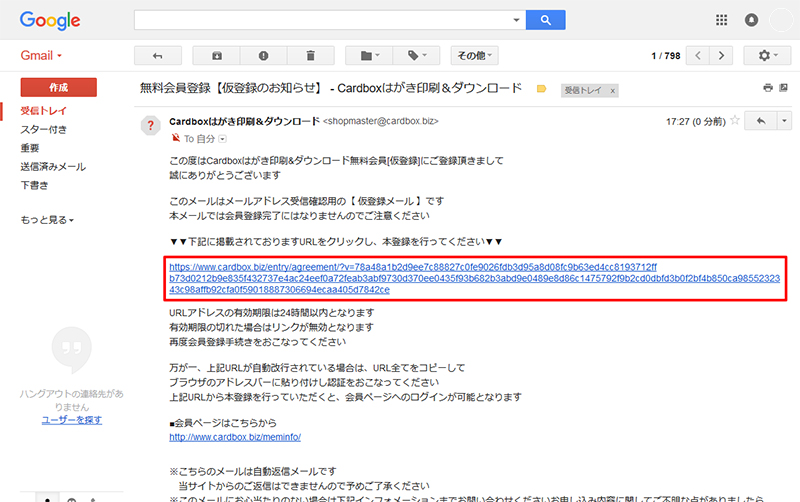
Task: Open more reply options dropdown arrow
Action: click(x=784, y=121)
